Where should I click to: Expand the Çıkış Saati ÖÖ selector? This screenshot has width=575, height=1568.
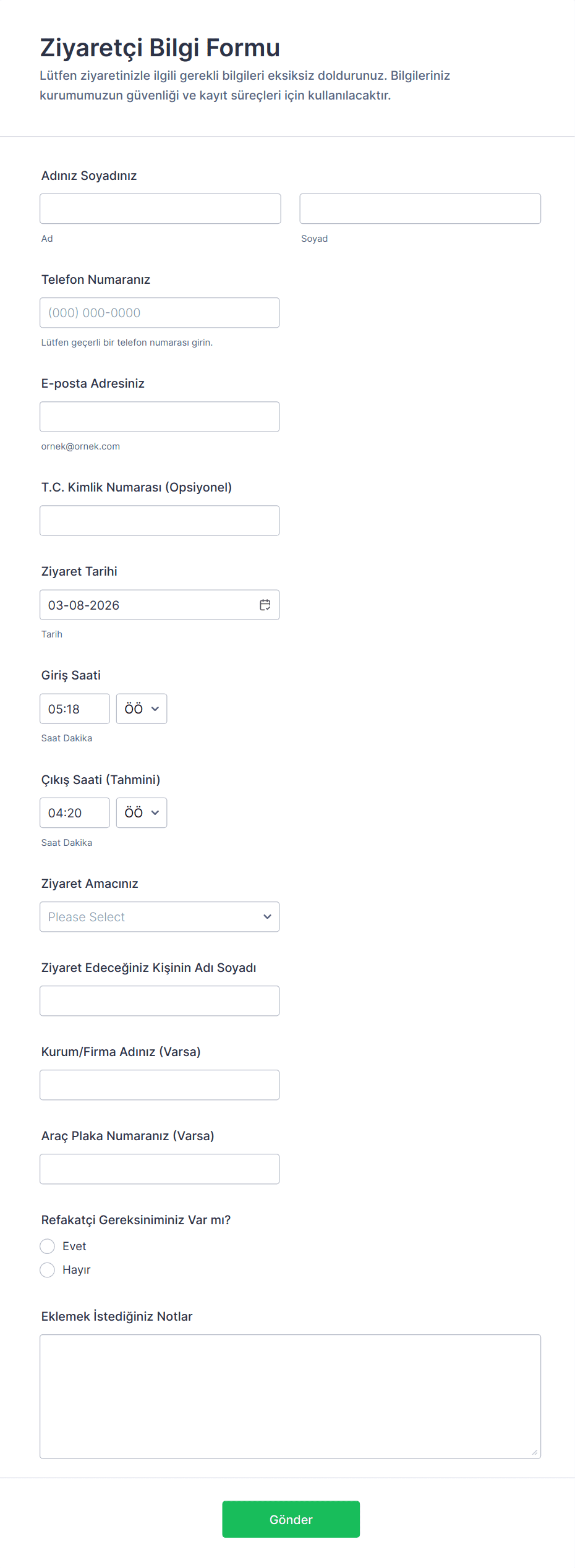(x=142, y=812)
